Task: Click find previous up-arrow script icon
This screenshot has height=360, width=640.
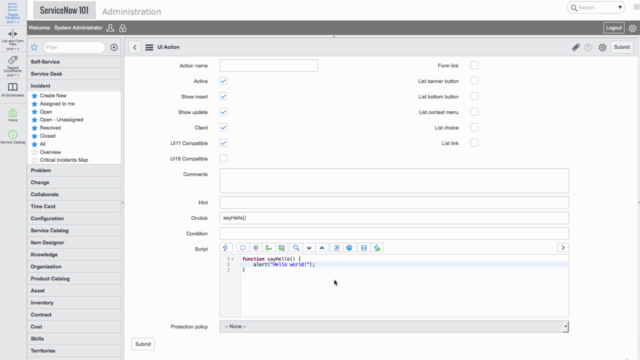Action: [x=322, y=248]
